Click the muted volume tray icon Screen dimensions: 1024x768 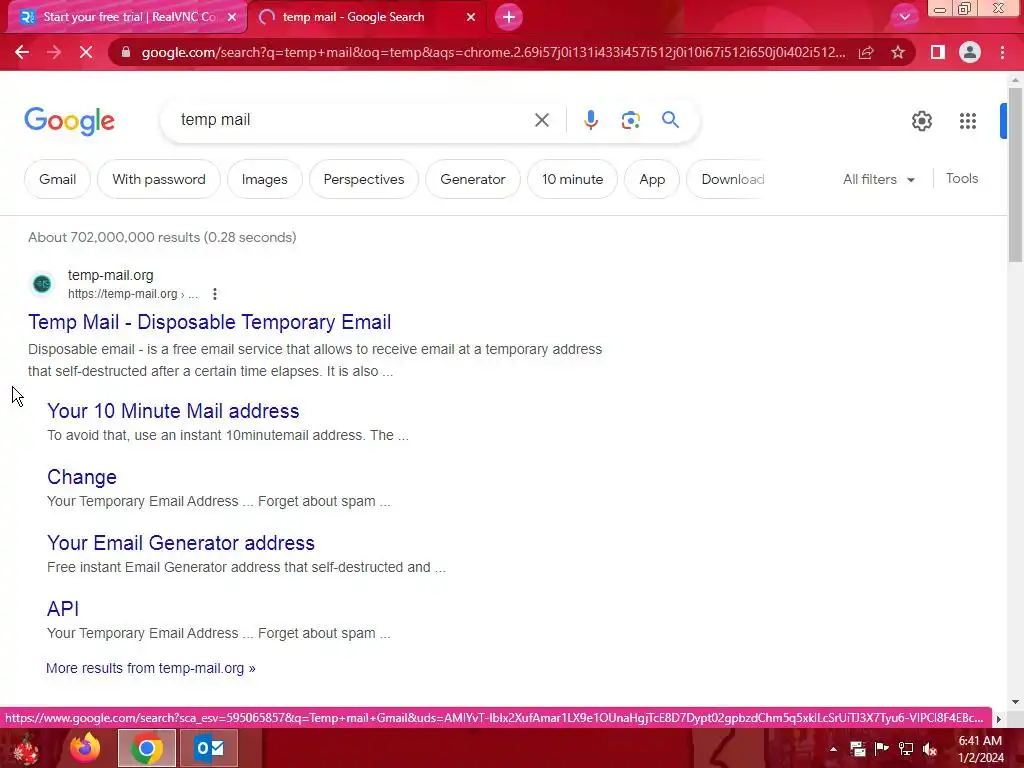coord(930,749)
